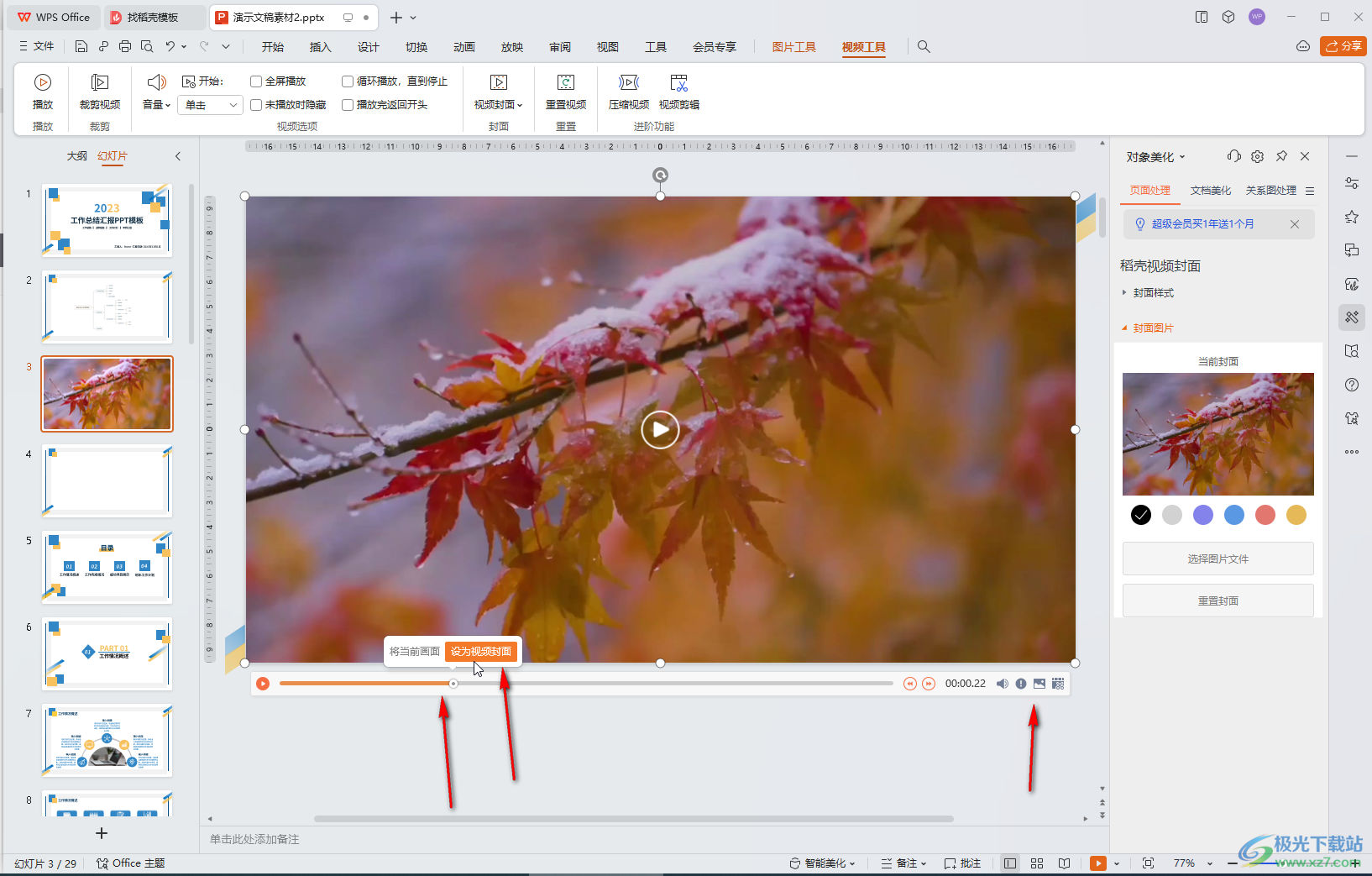
Task: Click the Save icon in quick toolbar
Action: tap(81, 46)
